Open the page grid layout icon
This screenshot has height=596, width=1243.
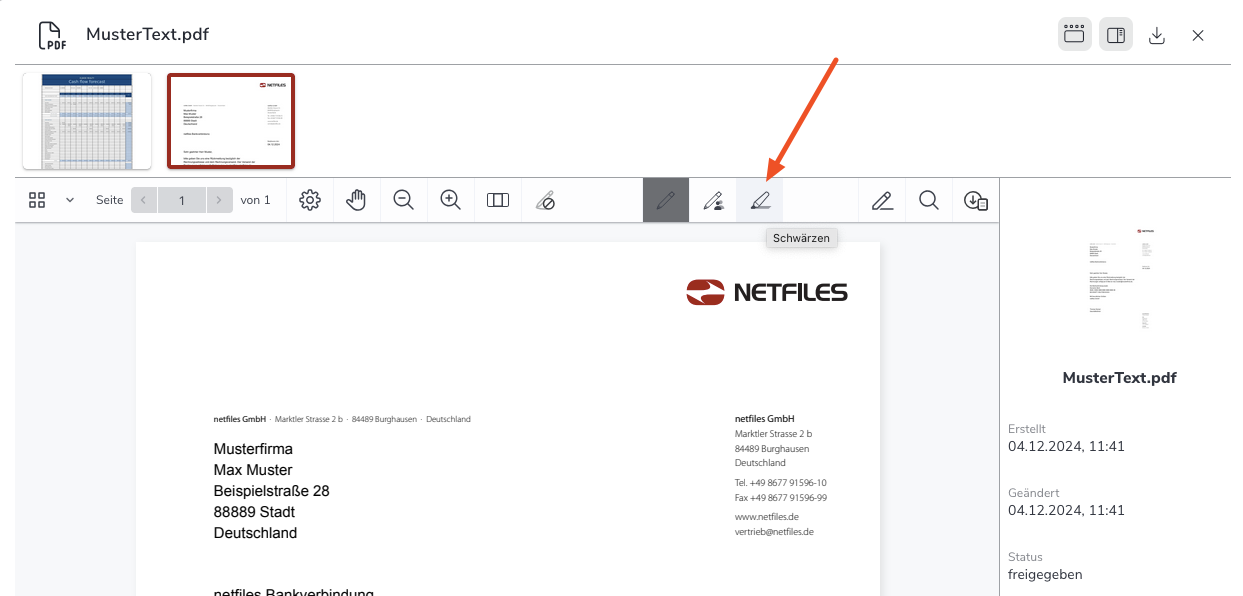(x=37, y=200)
